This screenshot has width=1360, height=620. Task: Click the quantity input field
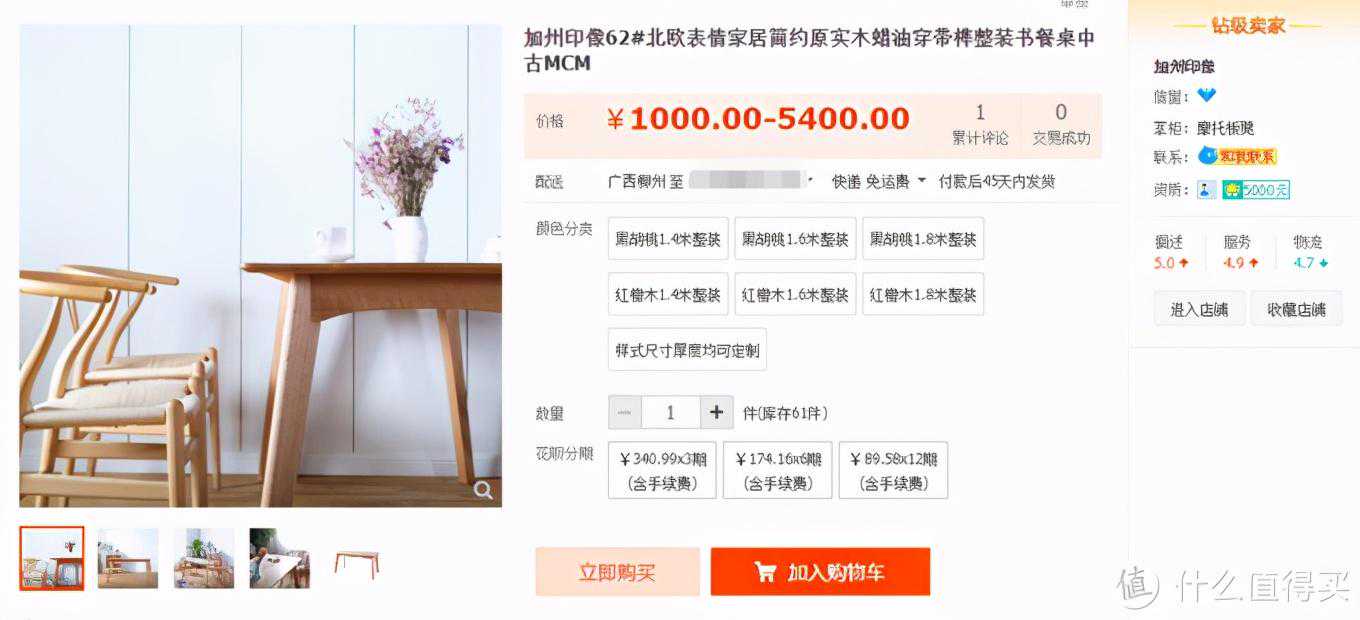(670, 412)
